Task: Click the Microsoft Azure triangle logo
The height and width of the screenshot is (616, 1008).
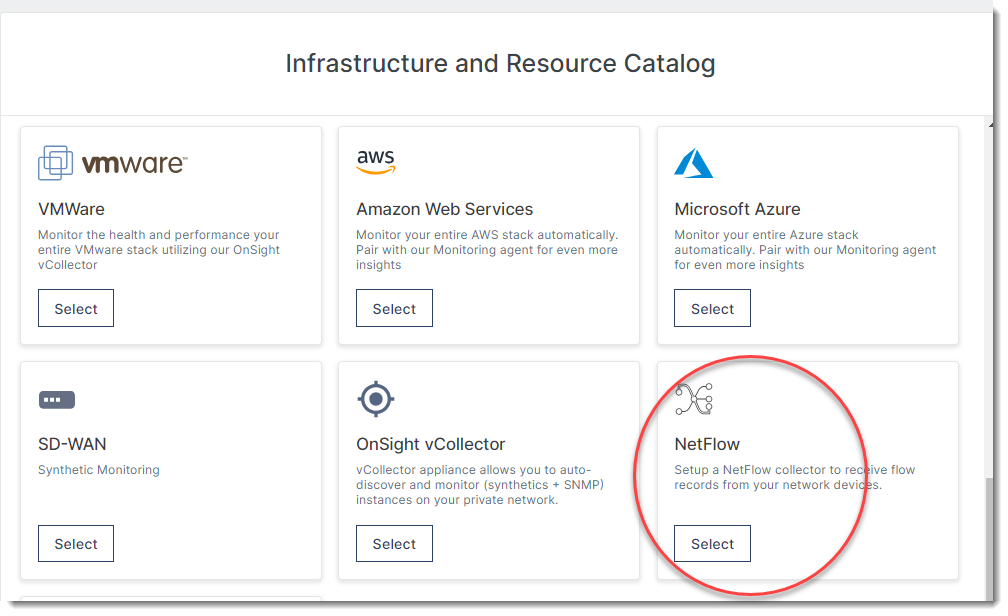Action: pos(693,162)
